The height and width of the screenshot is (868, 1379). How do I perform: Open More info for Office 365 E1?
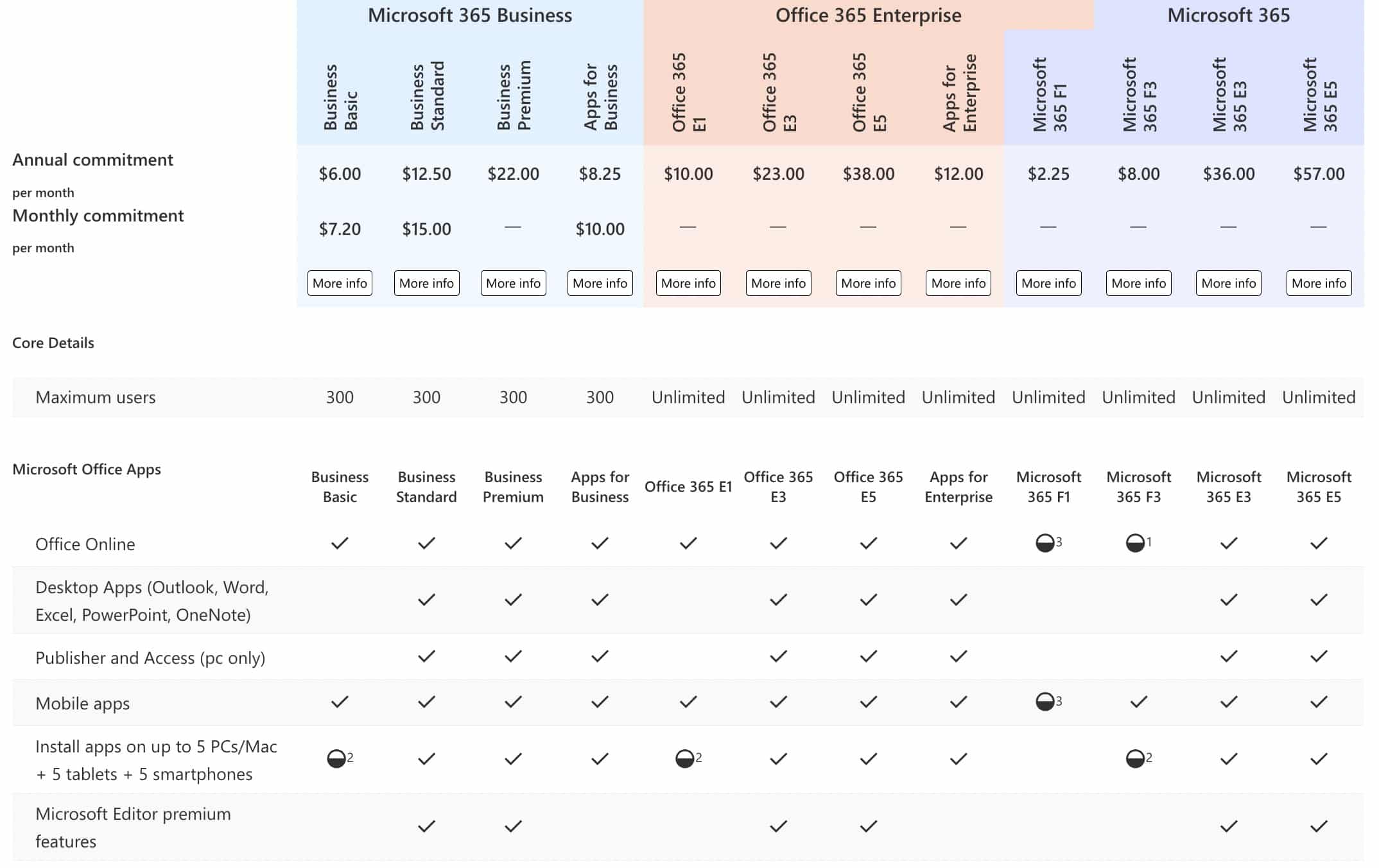688,282
